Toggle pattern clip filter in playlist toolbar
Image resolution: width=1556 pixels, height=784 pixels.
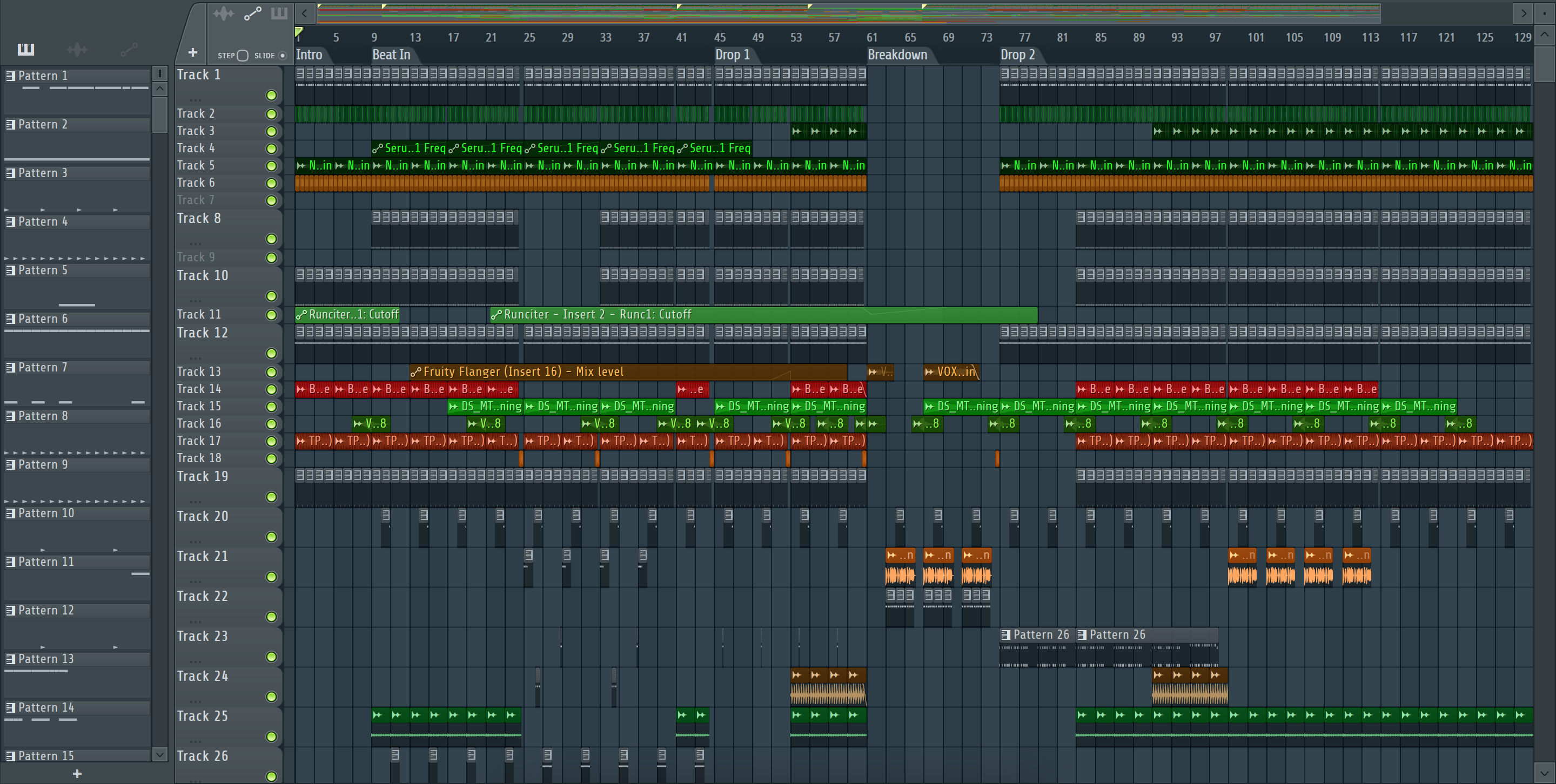click(279, 13)
